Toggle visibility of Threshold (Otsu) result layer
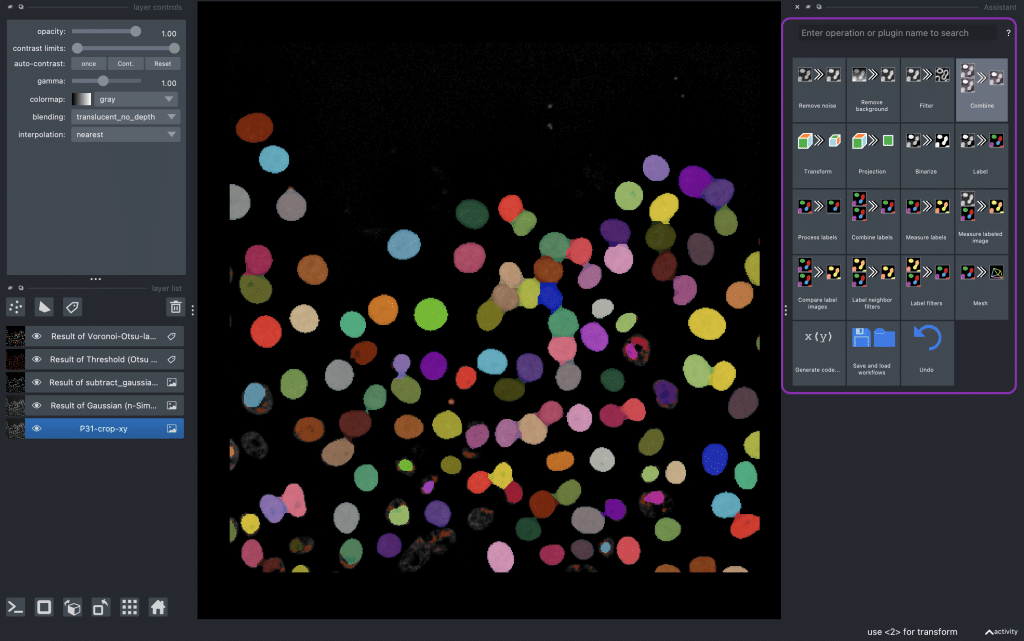The image size is (1024, 641). [37, 360]
